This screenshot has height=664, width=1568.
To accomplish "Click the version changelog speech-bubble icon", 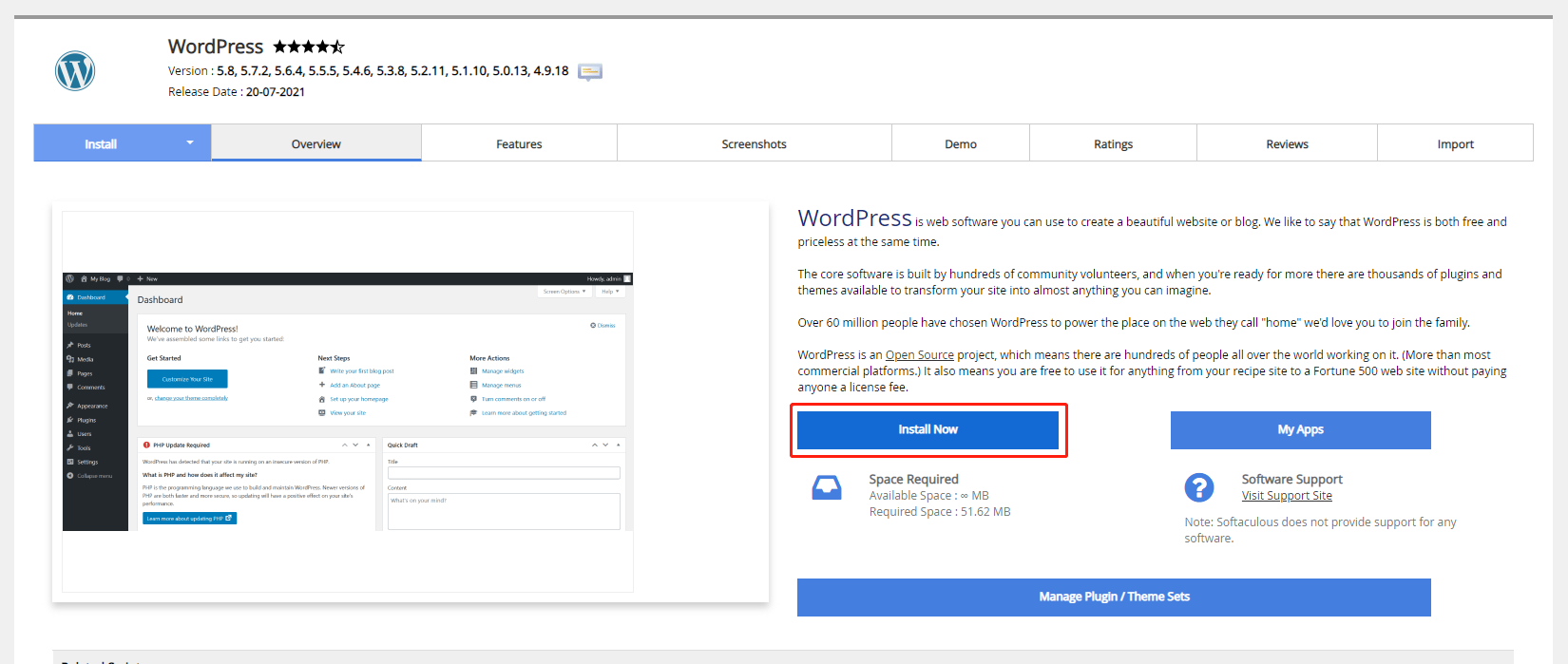I will coord(590,72).
